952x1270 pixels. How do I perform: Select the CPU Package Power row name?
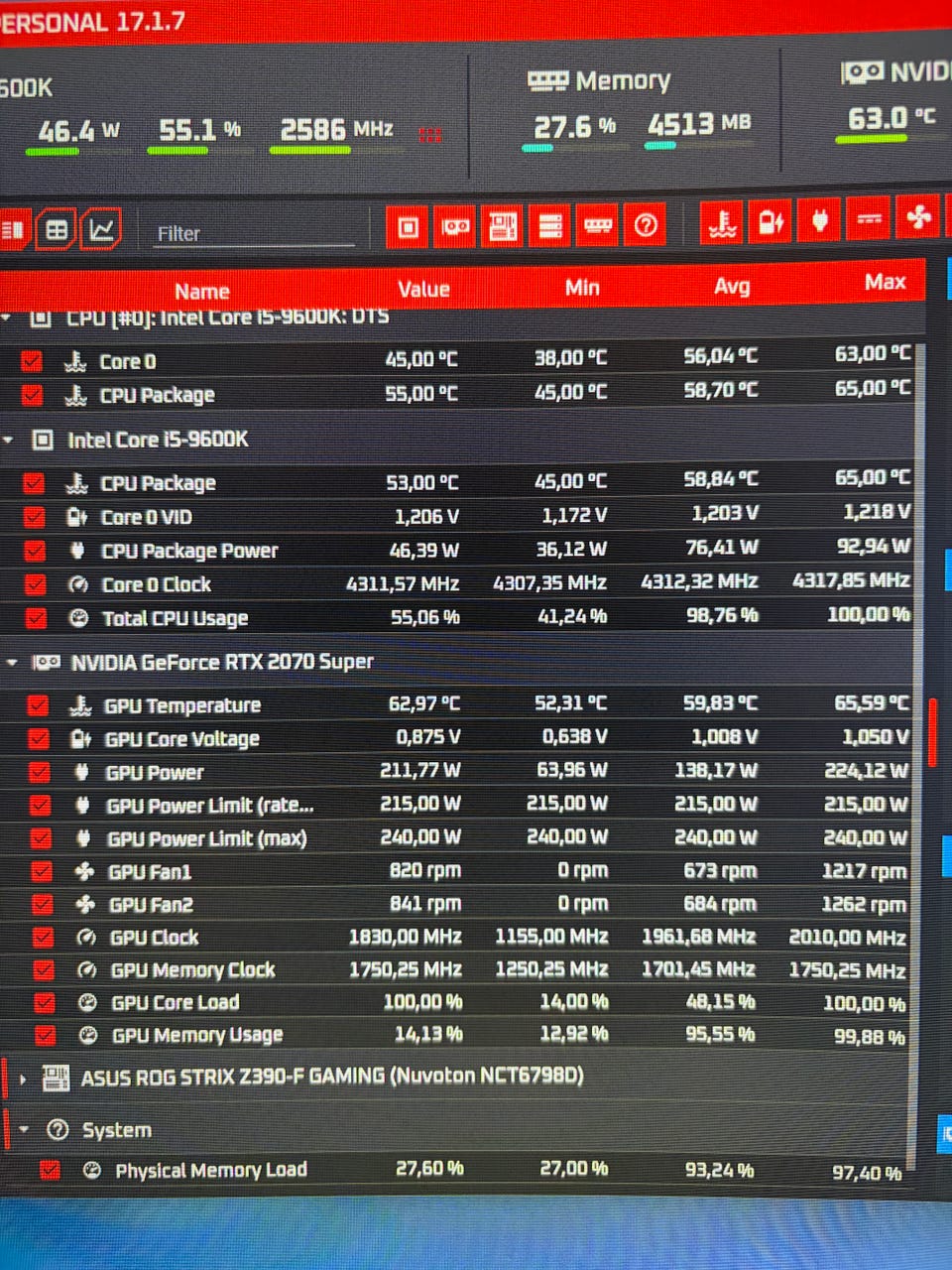(x=189, y=551)
